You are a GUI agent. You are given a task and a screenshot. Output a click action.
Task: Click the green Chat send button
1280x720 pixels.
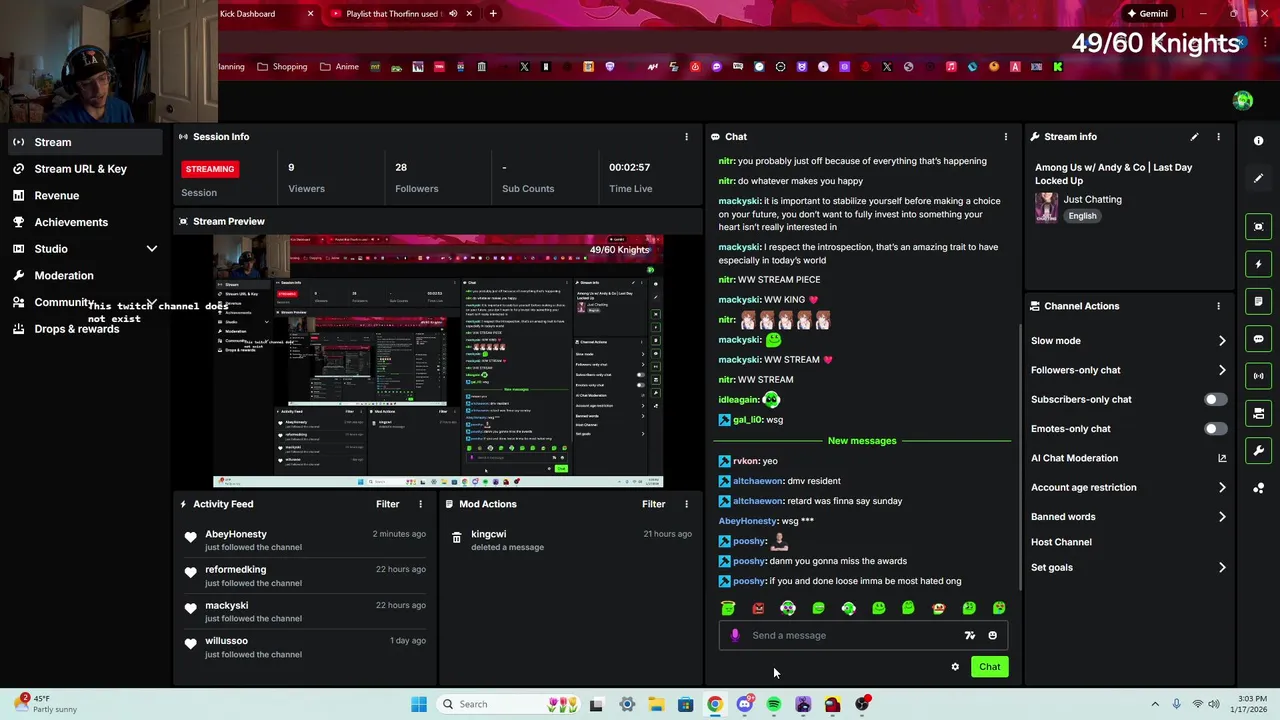point(989,667)
